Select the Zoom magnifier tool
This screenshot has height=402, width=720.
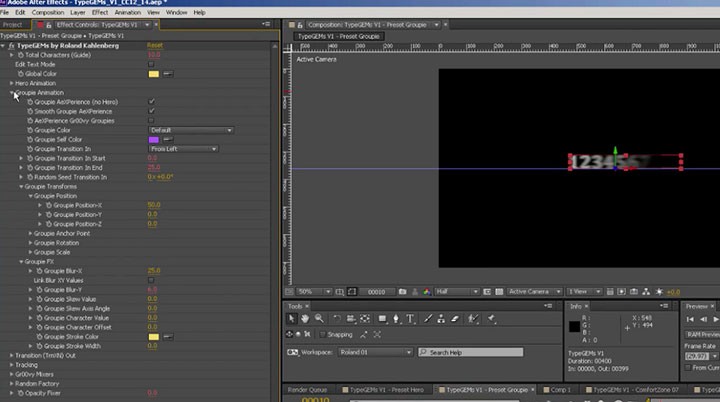[319, 318]
